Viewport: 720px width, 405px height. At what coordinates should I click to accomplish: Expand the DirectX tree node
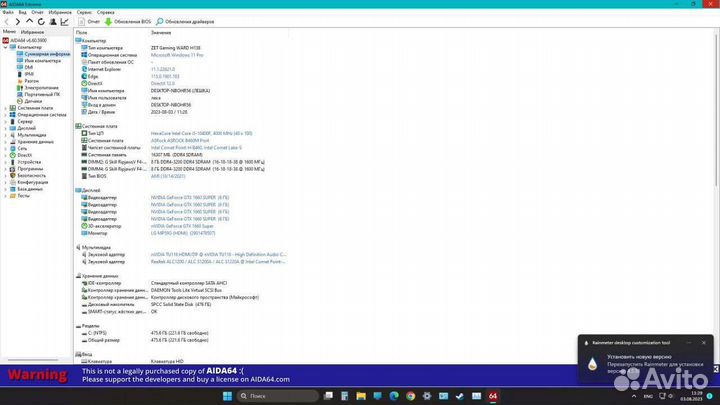6,155
